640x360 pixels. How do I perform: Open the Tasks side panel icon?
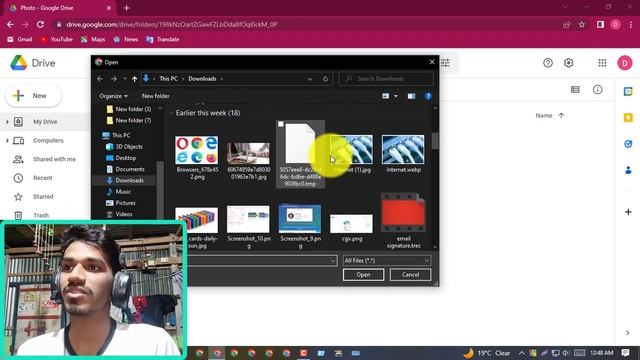pyautogui.click(x=628, y=144)
